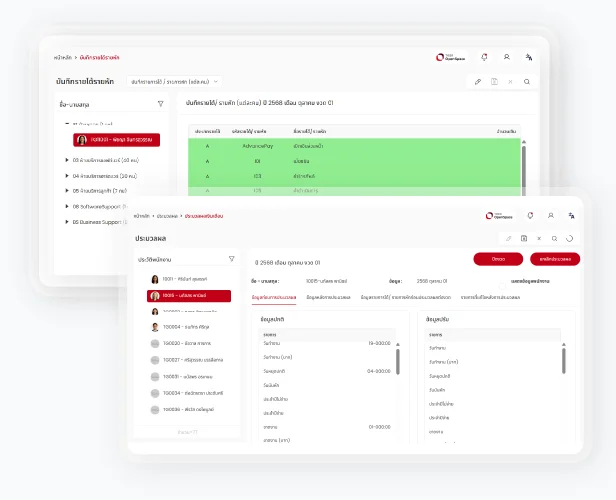The image size is (616, 500).
Task: Expand the 05 Business Support node
Action: (67, 222)
